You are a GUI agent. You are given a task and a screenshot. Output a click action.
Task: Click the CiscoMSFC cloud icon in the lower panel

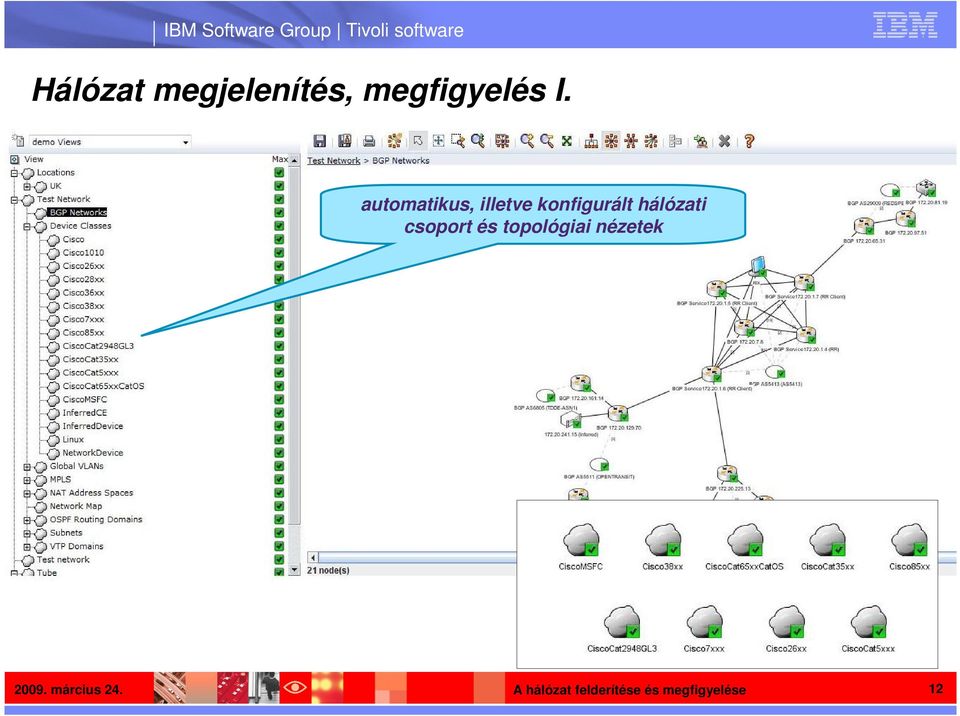[582, 540]
